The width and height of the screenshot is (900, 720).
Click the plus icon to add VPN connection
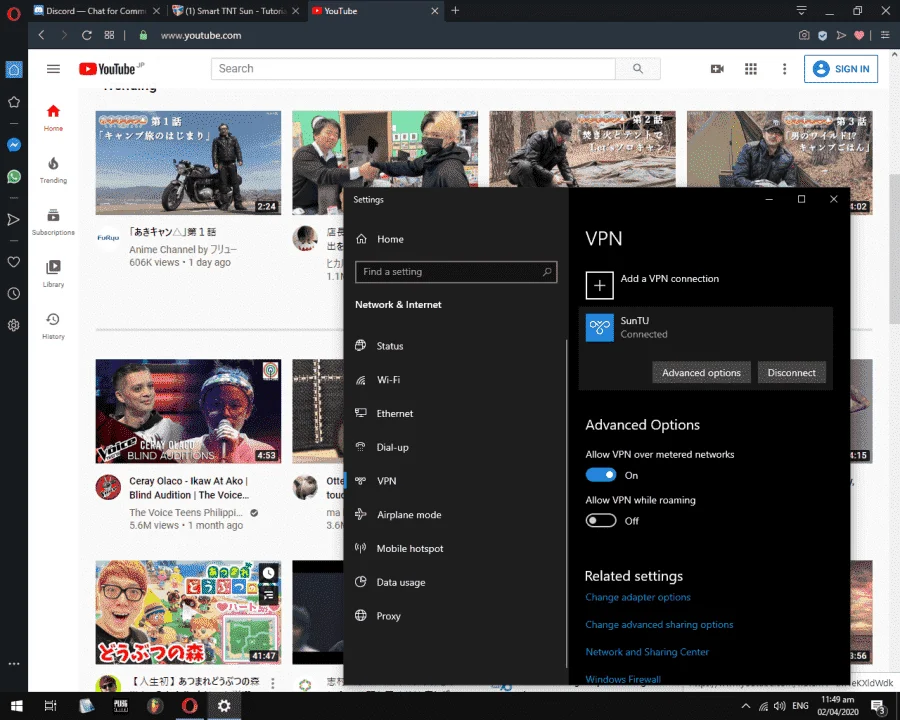(x=599, y=285)
